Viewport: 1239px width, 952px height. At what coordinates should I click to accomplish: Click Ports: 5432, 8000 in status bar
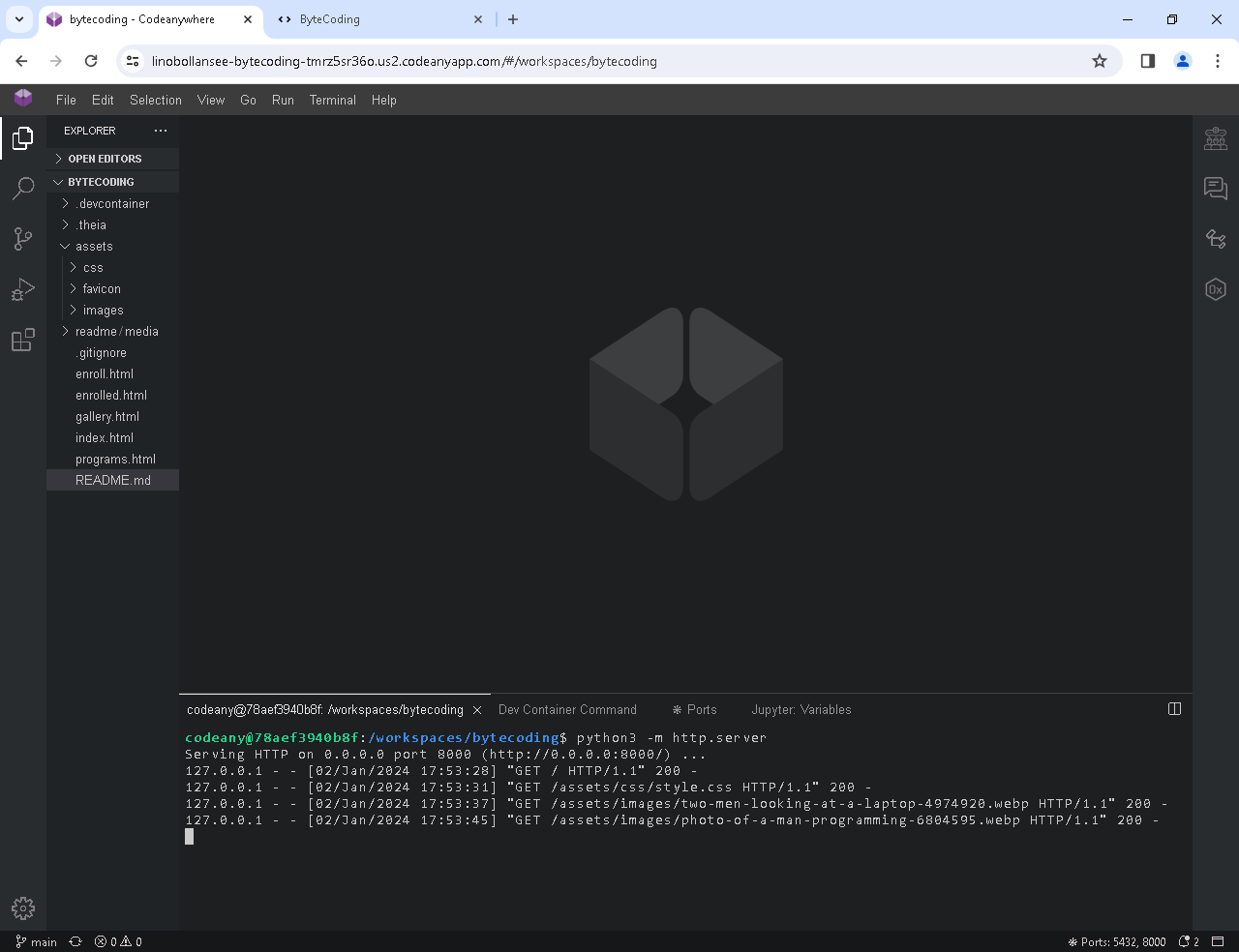click(1117, 940)
